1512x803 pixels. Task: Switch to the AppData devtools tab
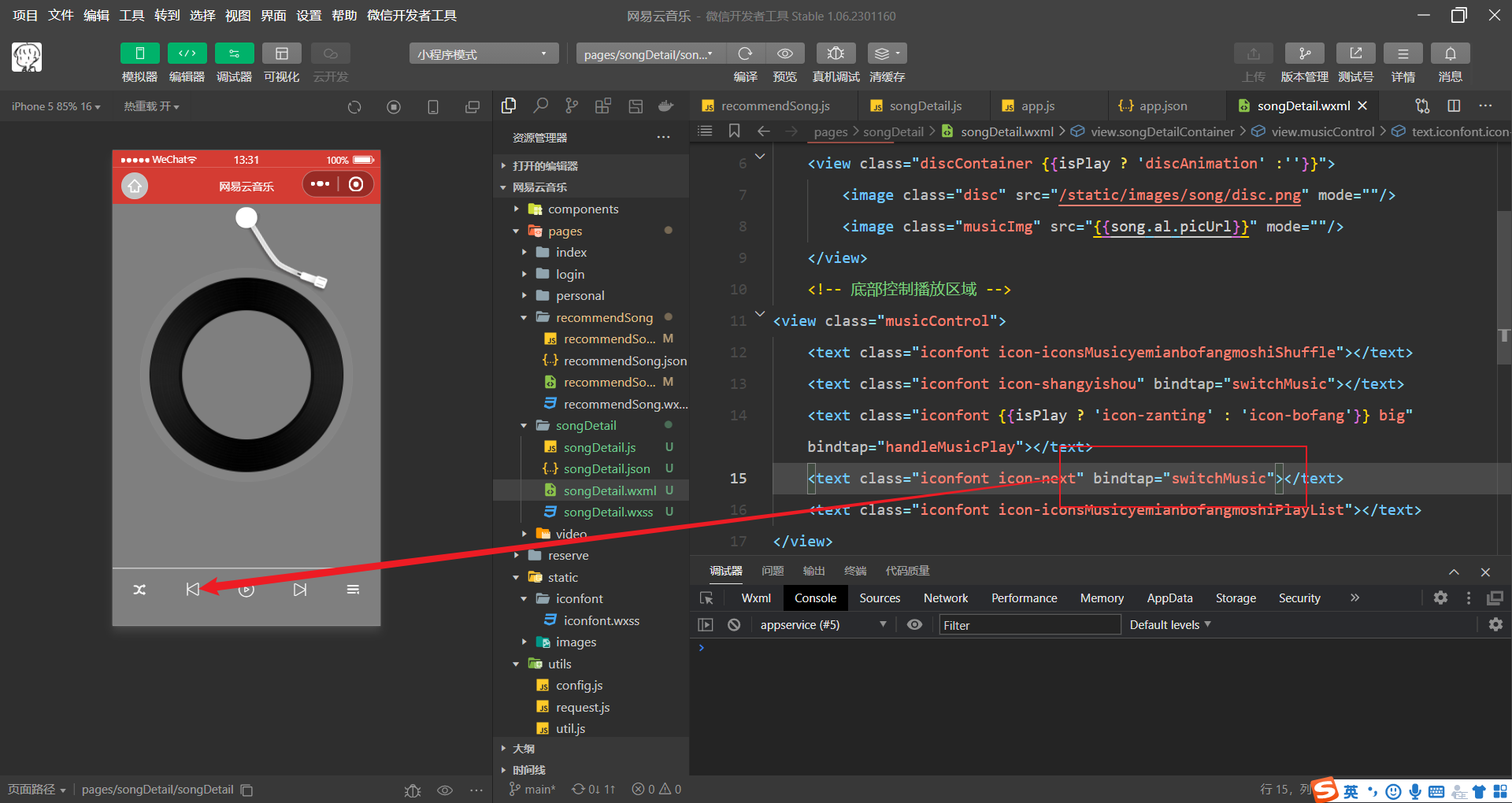tap(1169, 598)
